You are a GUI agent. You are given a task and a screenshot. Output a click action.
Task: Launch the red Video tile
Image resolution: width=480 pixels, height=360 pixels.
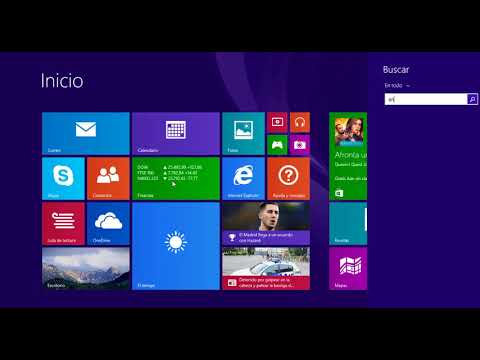[277, 122]
